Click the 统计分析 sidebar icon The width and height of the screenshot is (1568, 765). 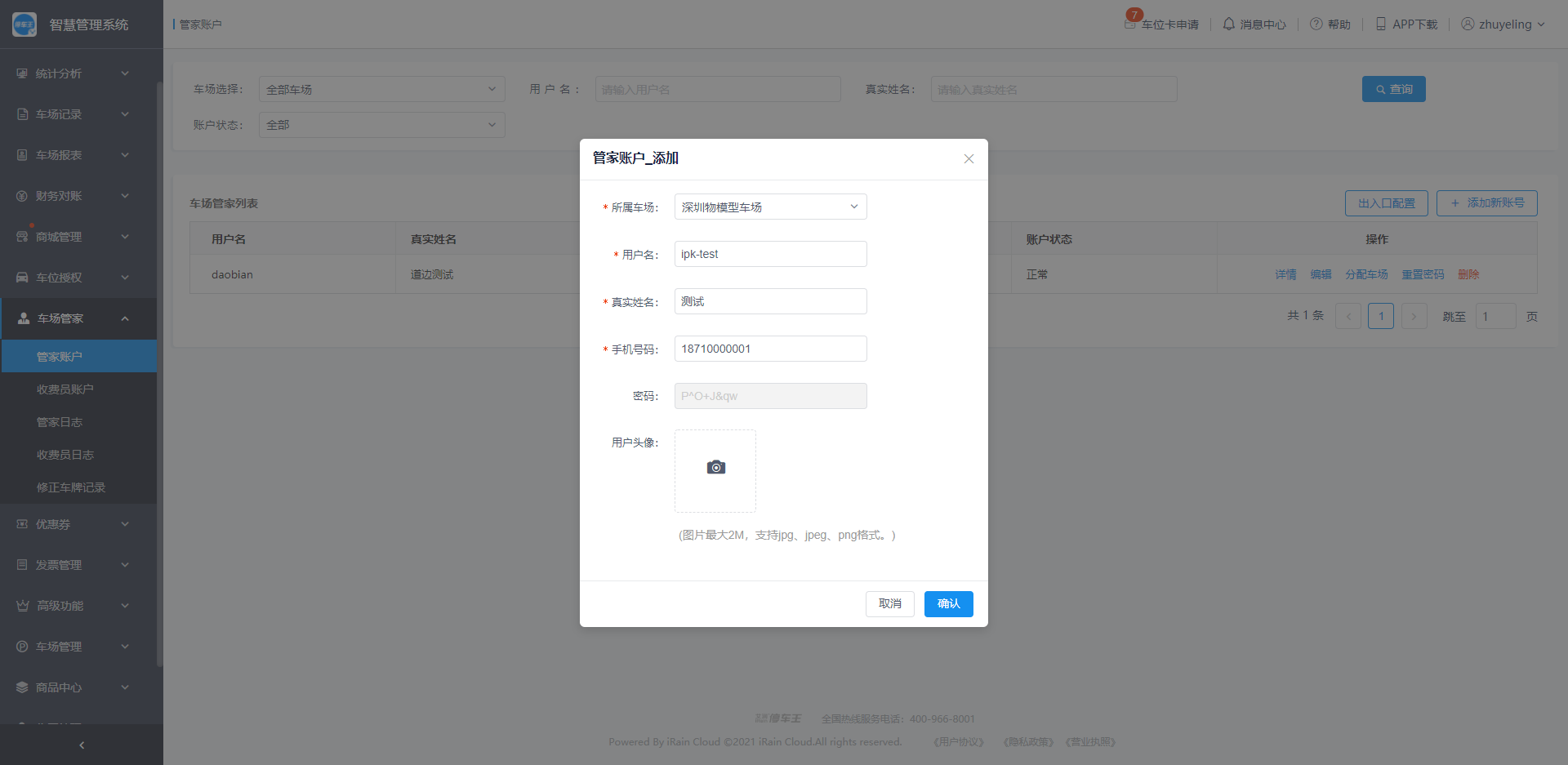tap(22, 73)
